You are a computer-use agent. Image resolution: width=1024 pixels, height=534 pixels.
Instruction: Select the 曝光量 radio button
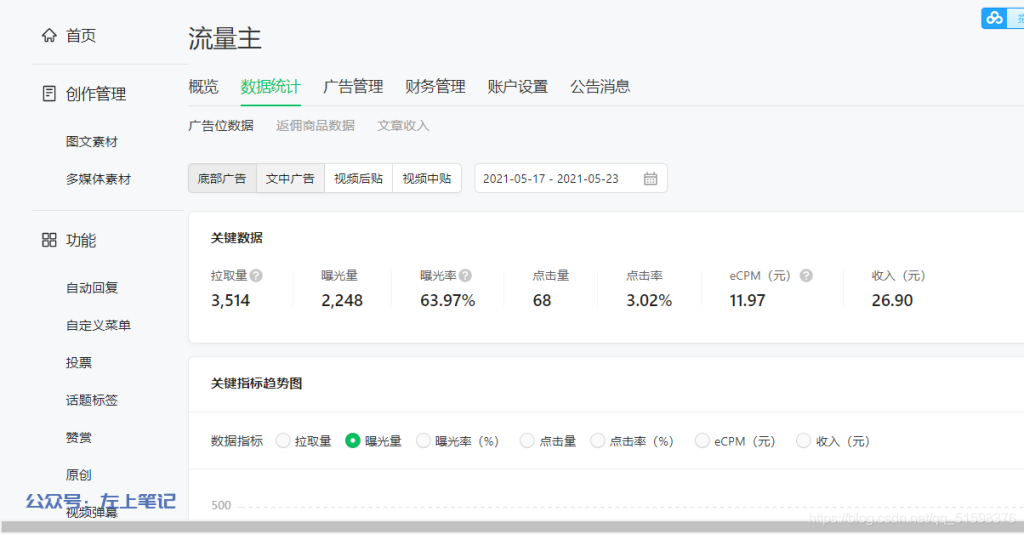point(353,441)
